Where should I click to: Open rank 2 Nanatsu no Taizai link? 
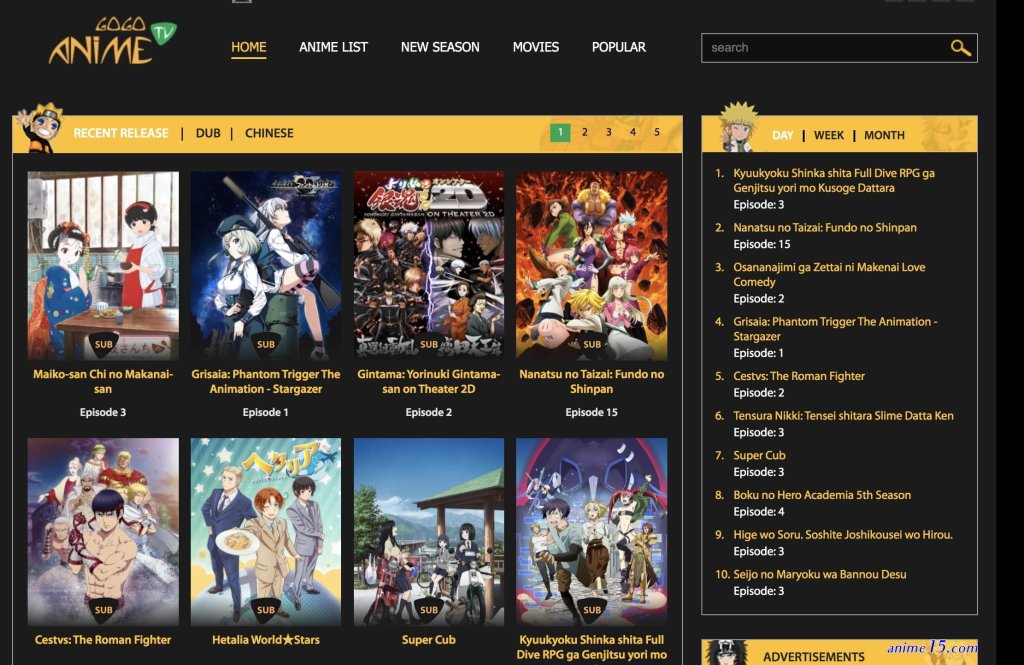(825, 227)
